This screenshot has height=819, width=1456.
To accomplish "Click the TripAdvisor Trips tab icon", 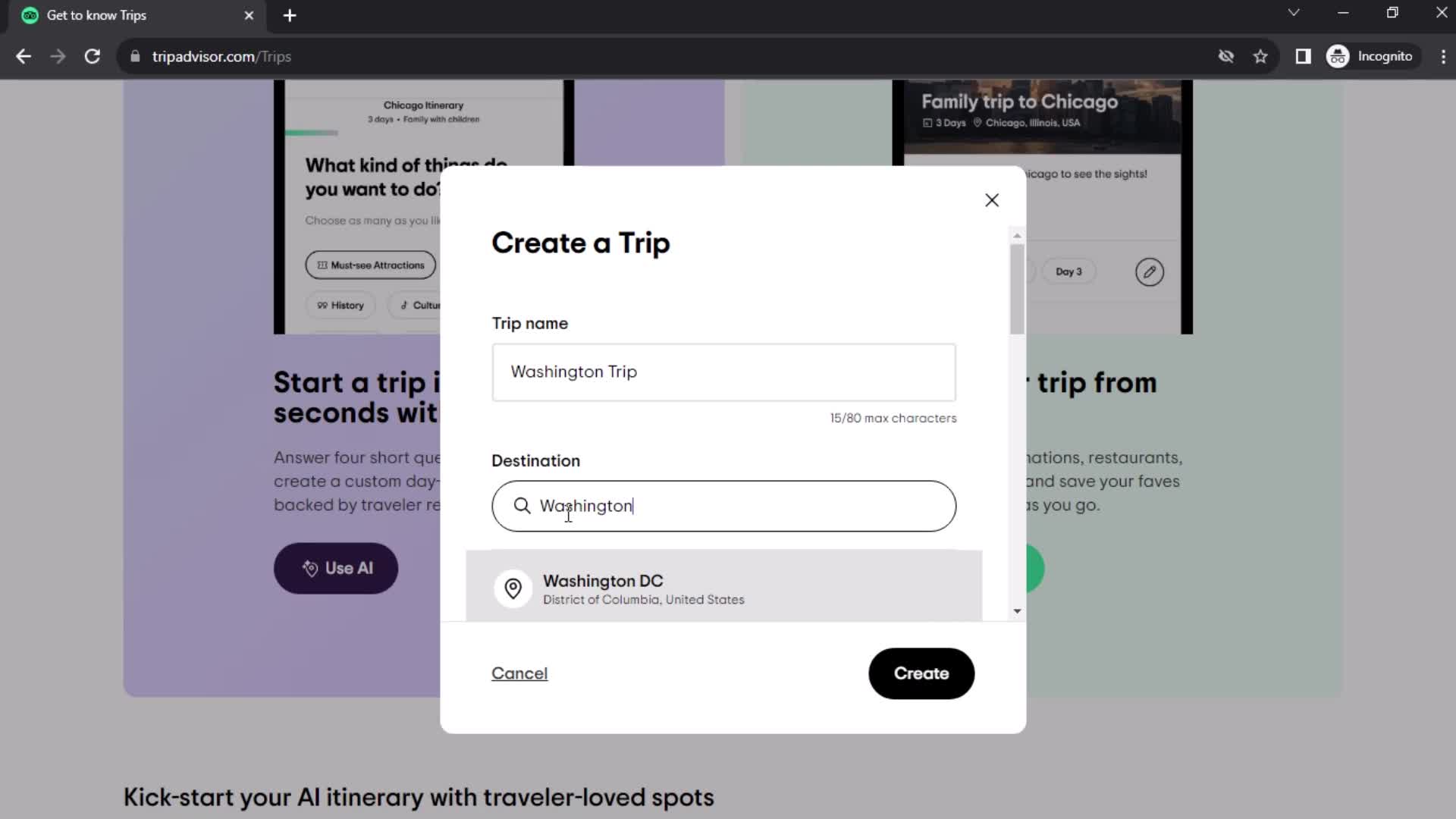I will point(29,15).
